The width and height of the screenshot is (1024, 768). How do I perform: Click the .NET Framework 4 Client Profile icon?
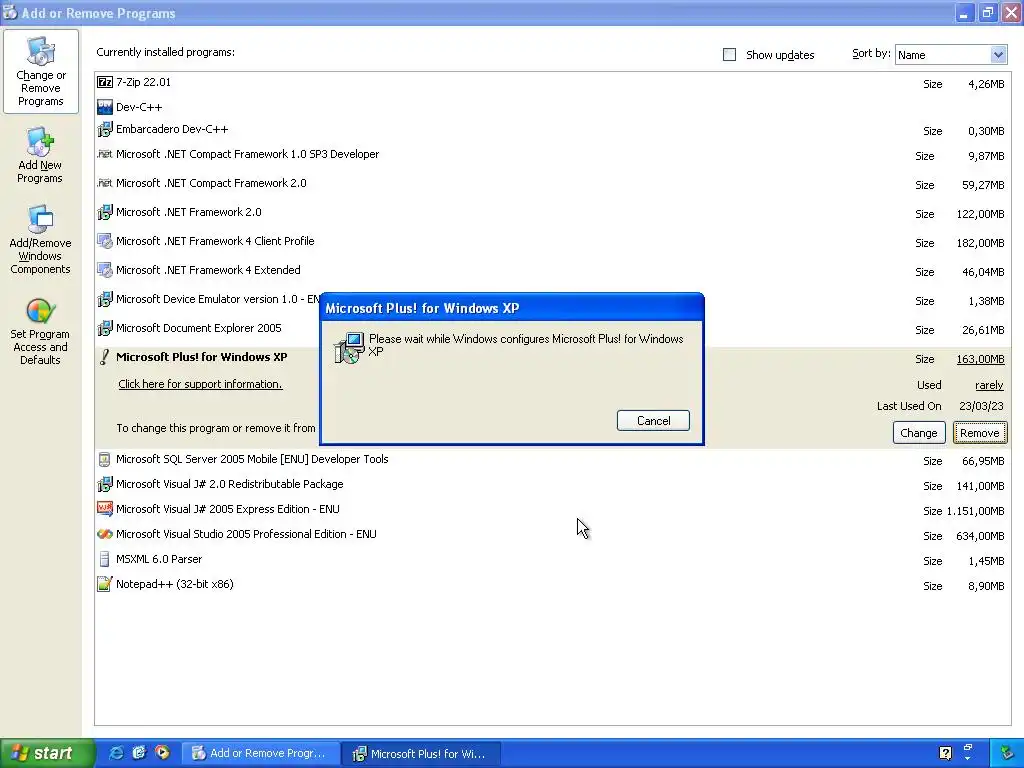tap(104, 241)
